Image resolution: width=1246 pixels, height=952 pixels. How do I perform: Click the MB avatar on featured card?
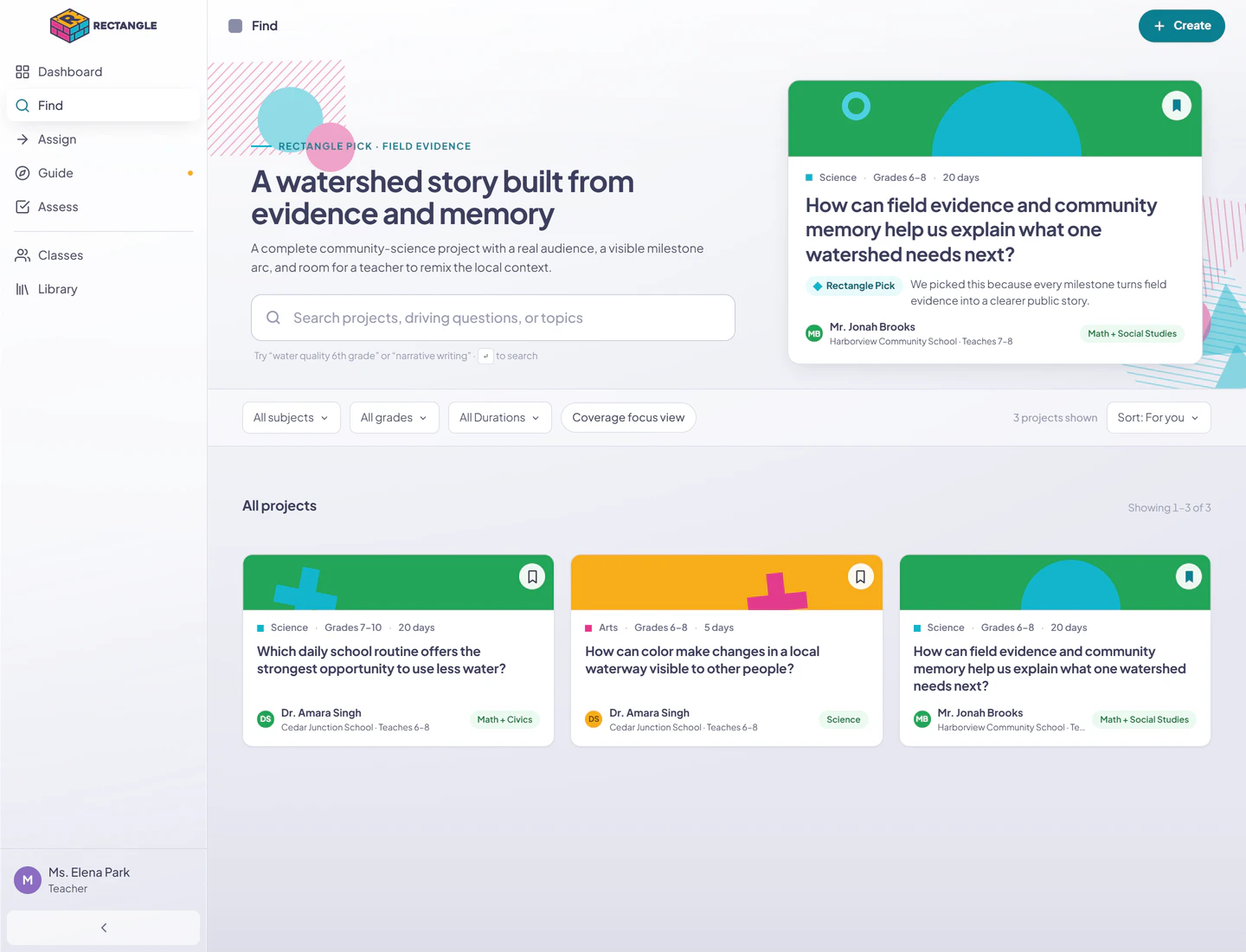814,333
